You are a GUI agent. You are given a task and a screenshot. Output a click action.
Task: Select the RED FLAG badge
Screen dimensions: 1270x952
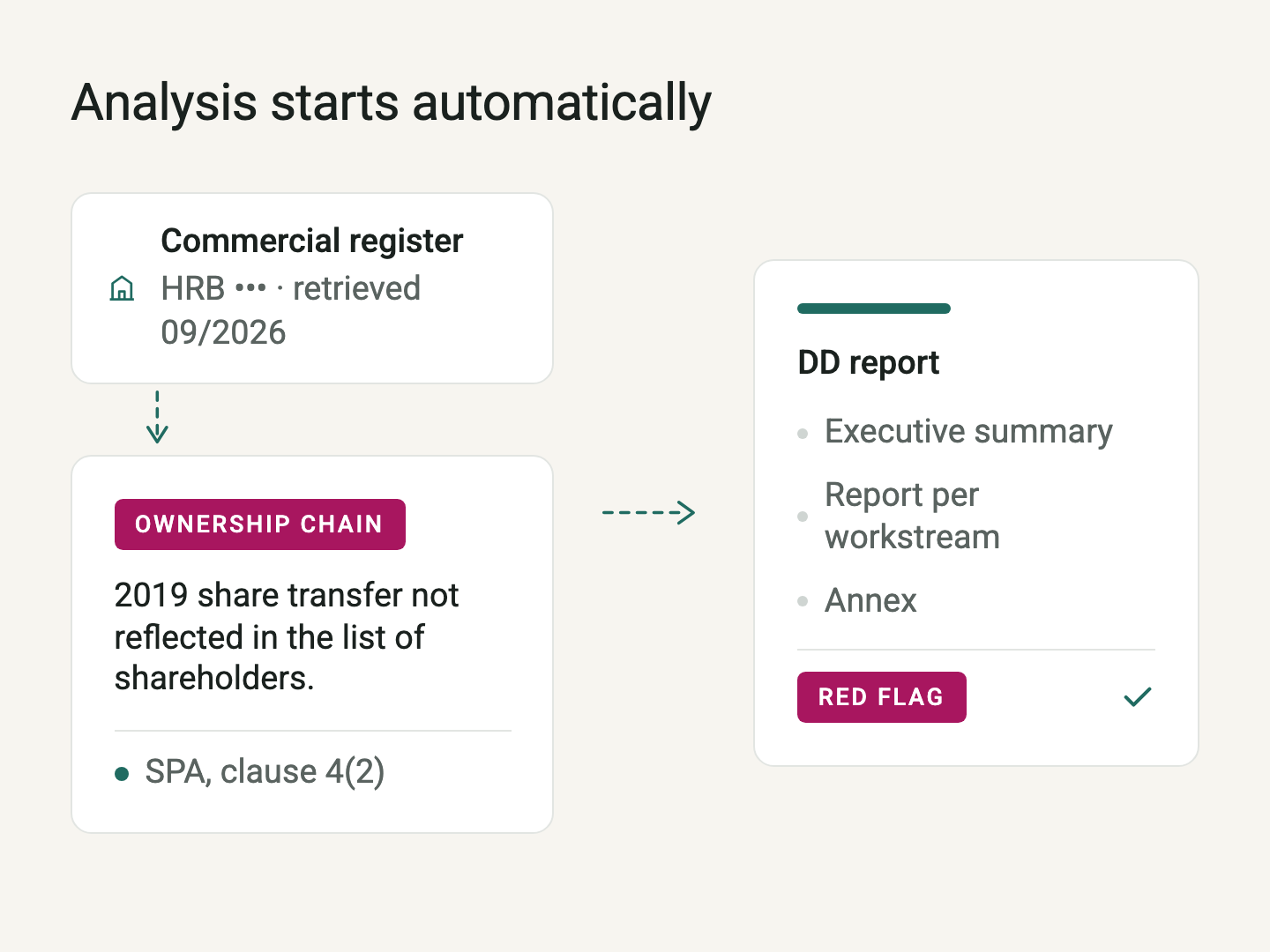click(x=882, y=697)
